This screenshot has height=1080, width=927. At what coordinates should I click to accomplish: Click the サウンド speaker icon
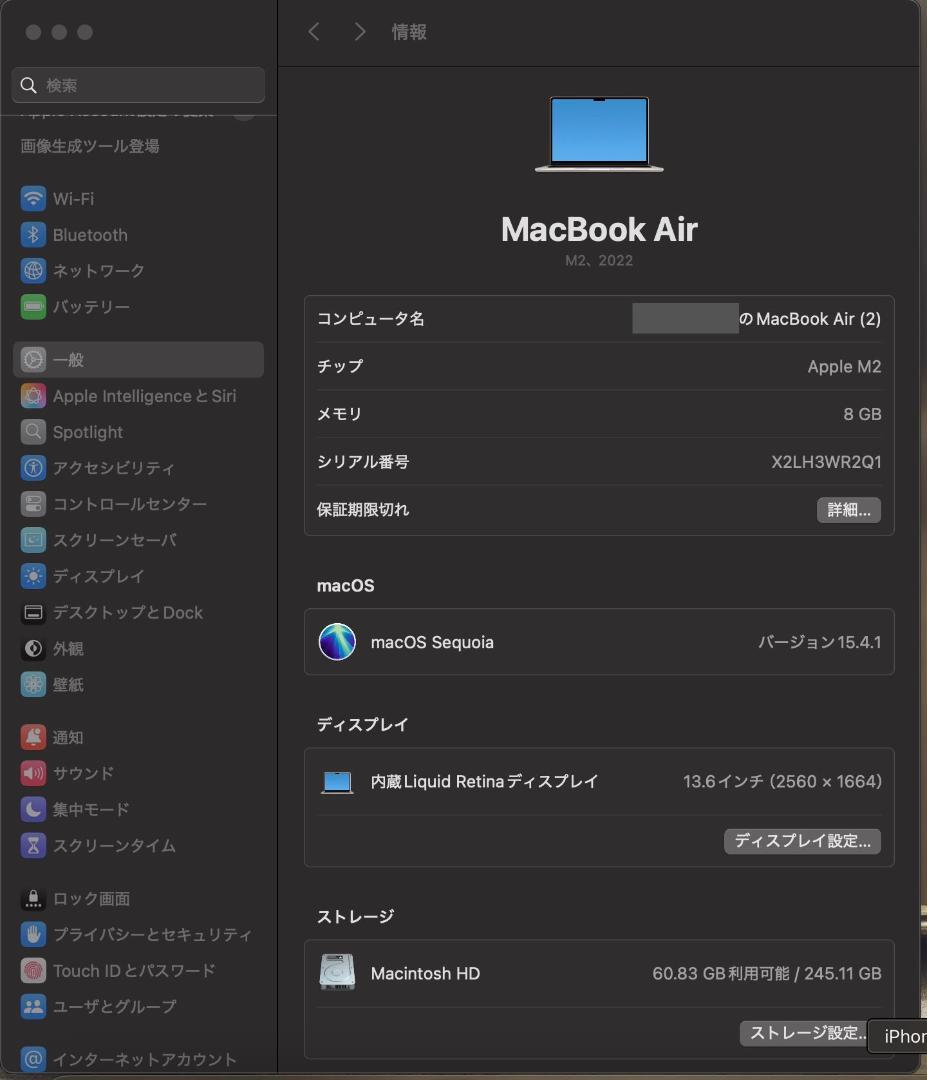(33, 773)
